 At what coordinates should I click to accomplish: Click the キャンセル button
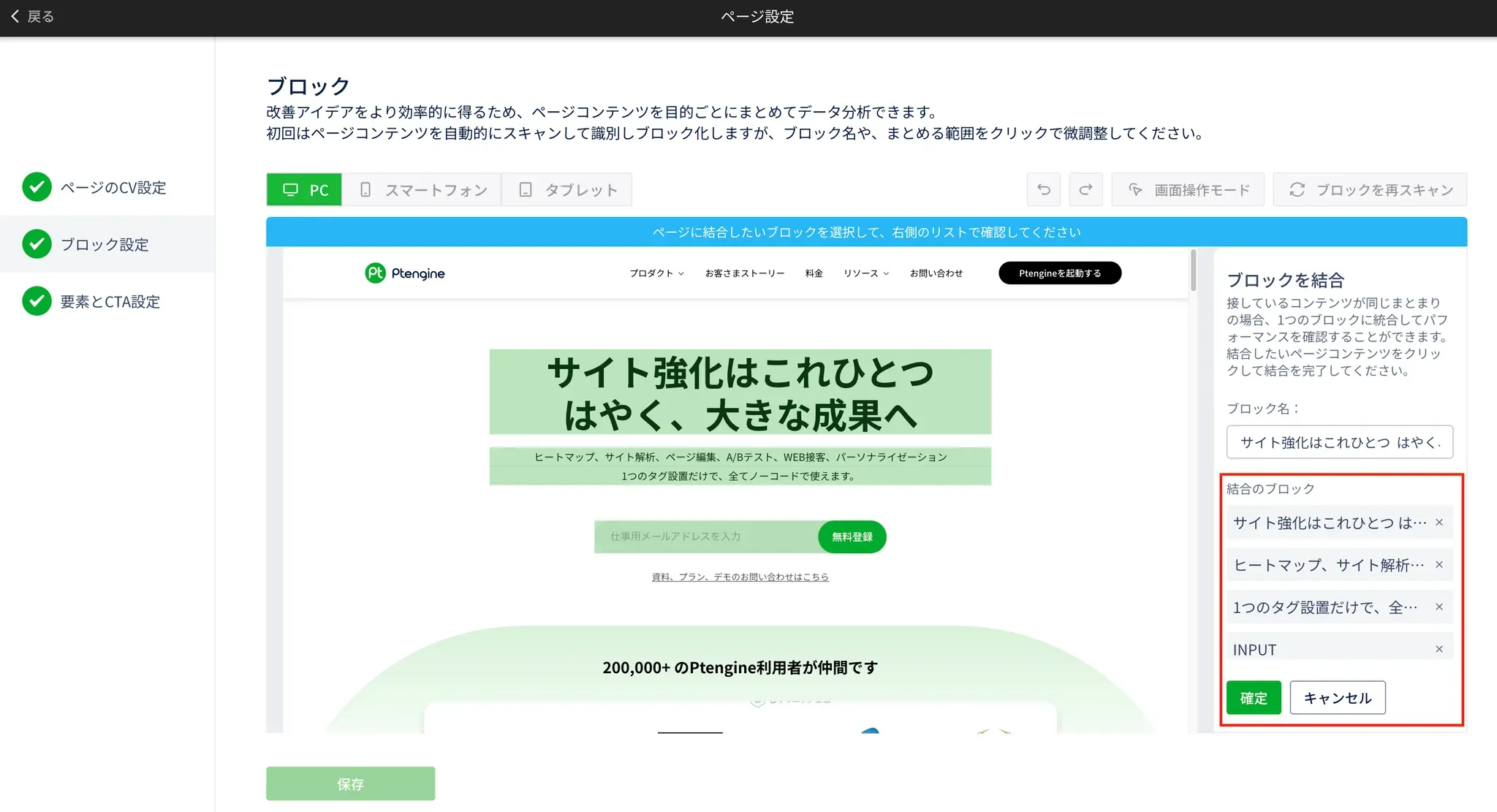pos(1337,698)
